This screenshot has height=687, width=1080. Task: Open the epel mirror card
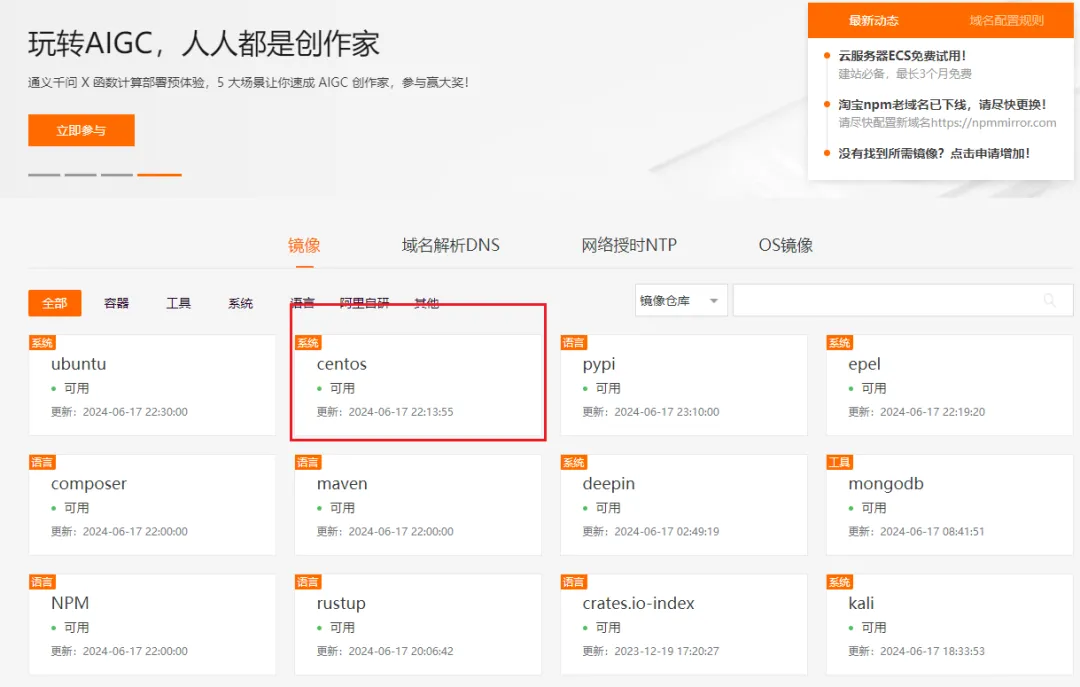click(x=950, y=385)
